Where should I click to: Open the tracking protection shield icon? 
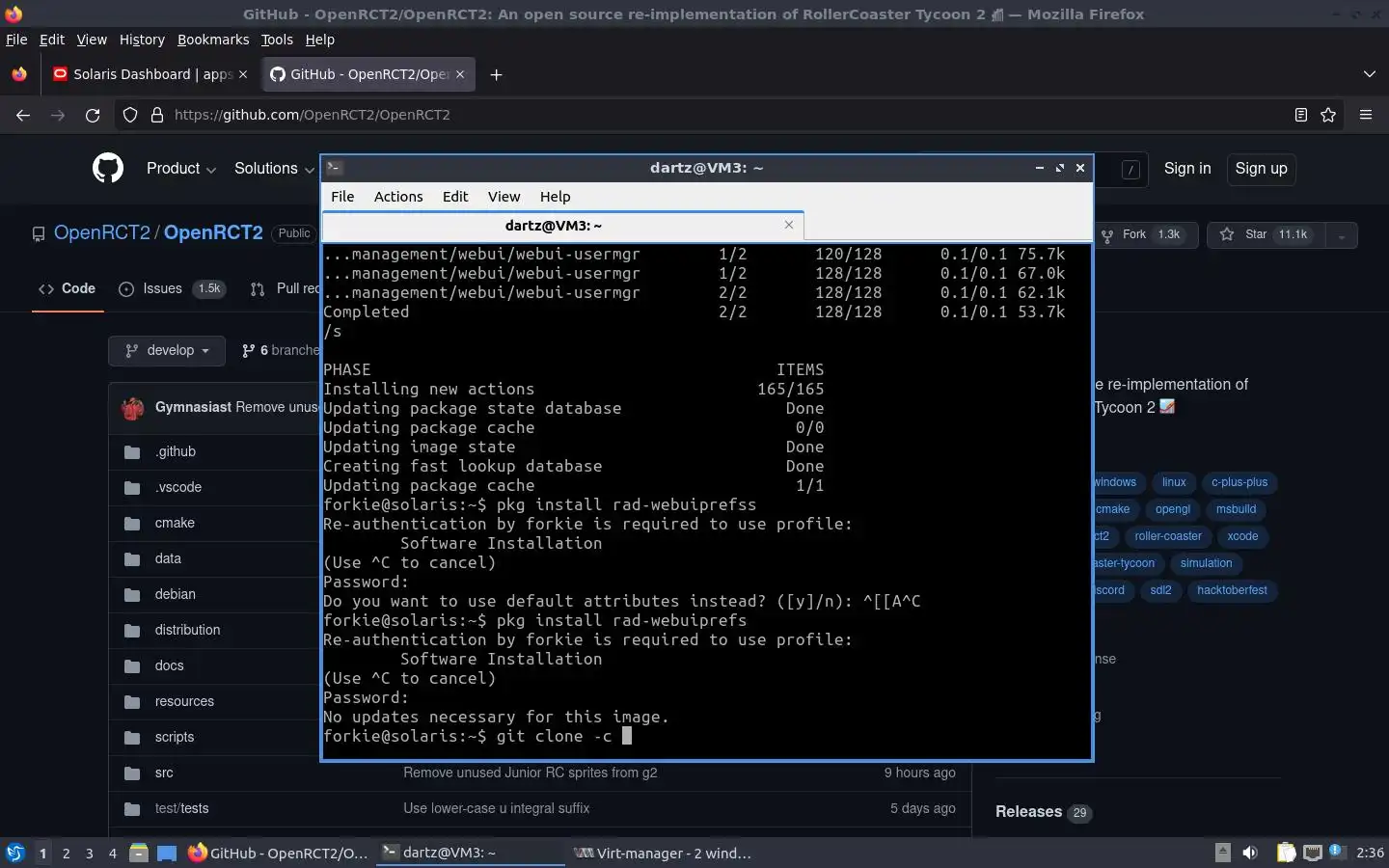(x=130, y=115)
